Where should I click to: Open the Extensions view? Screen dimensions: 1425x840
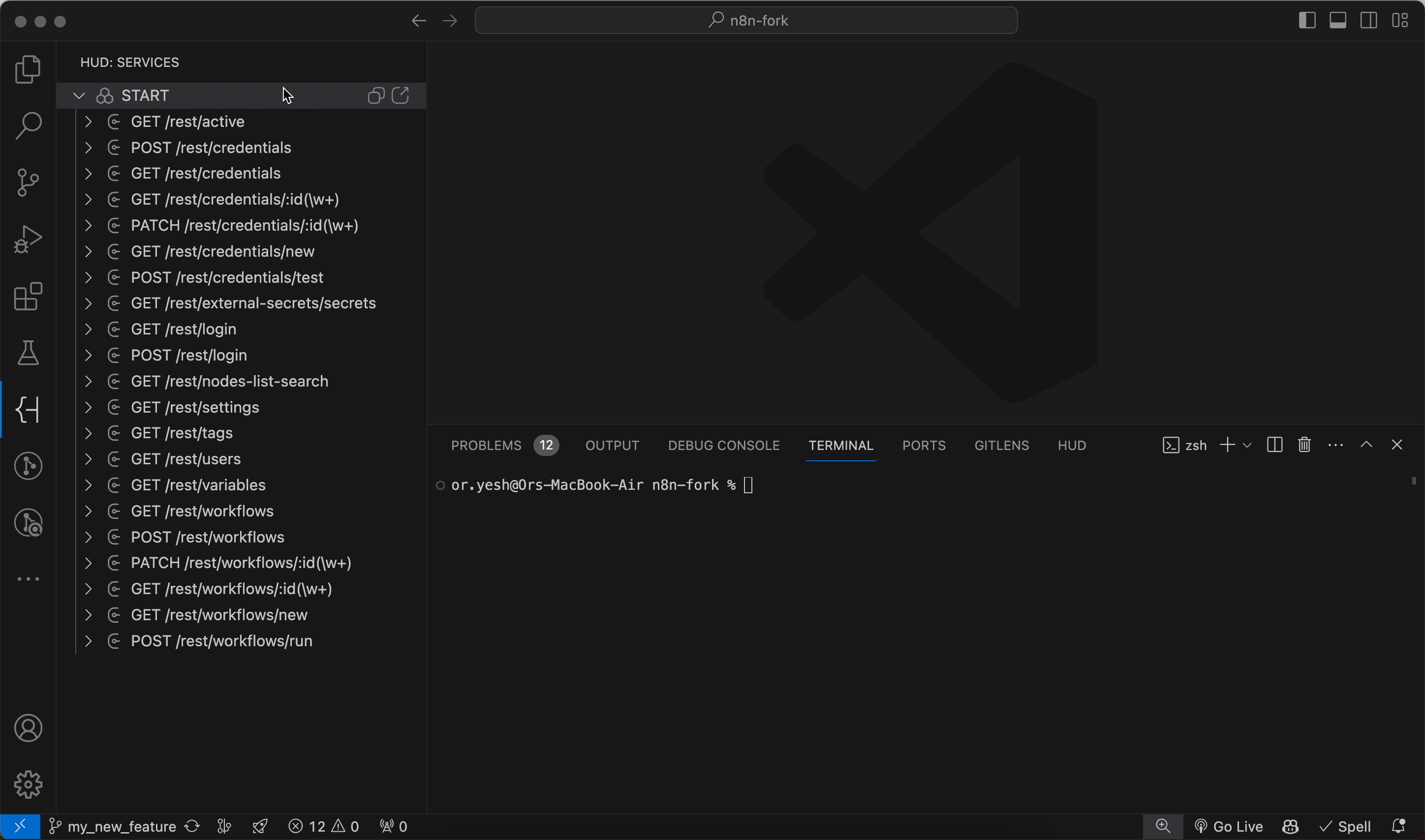pos(28,296)
